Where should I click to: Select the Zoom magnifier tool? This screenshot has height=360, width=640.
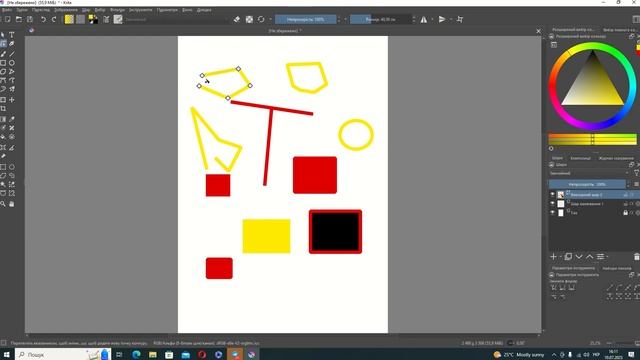coord(3,204)
